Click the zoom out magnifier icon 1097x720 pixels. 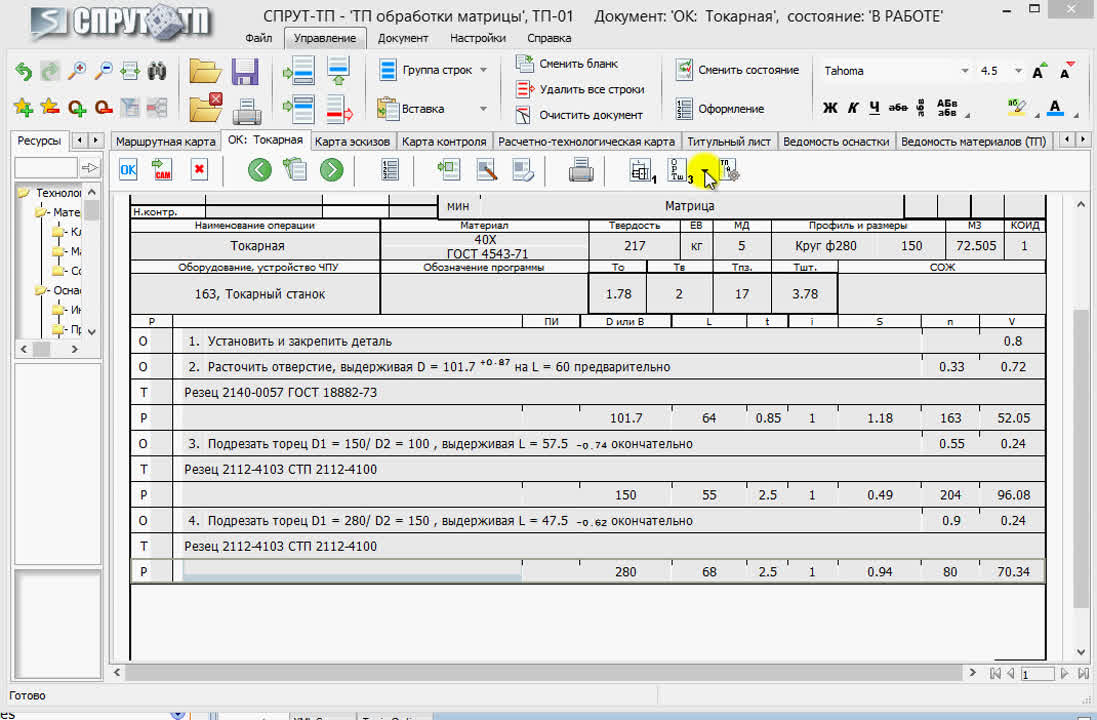pyautogui.click(x=104, y=71)
